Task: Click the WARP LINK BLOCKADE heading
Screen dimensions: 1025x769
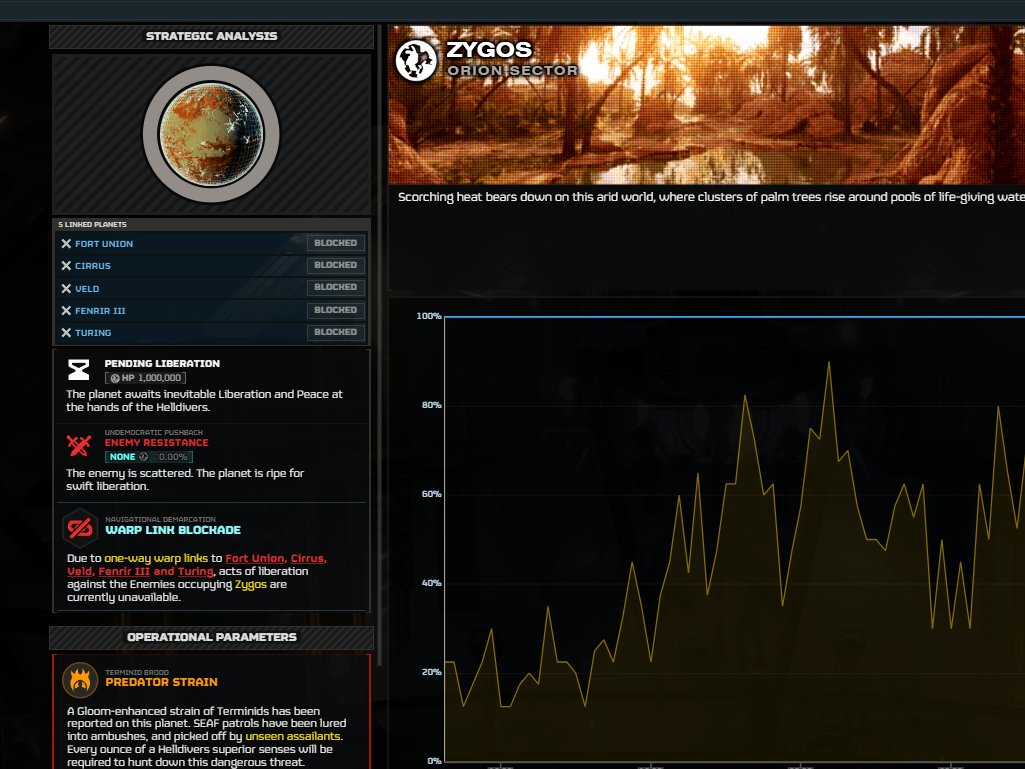Action: pos(173,530)
